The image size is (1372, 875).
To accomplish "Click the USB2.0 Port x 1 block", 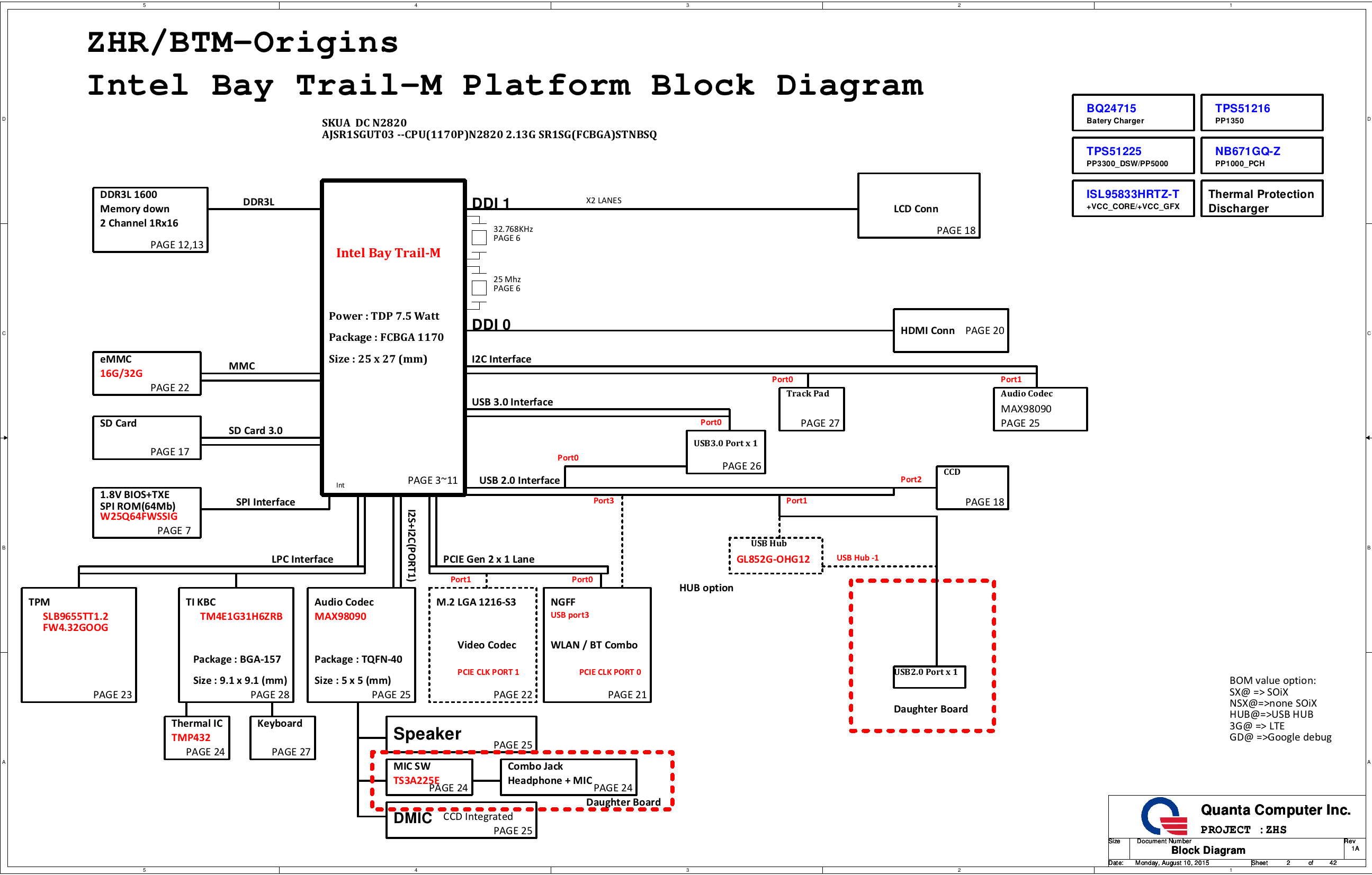I will (x=929, y=676).
